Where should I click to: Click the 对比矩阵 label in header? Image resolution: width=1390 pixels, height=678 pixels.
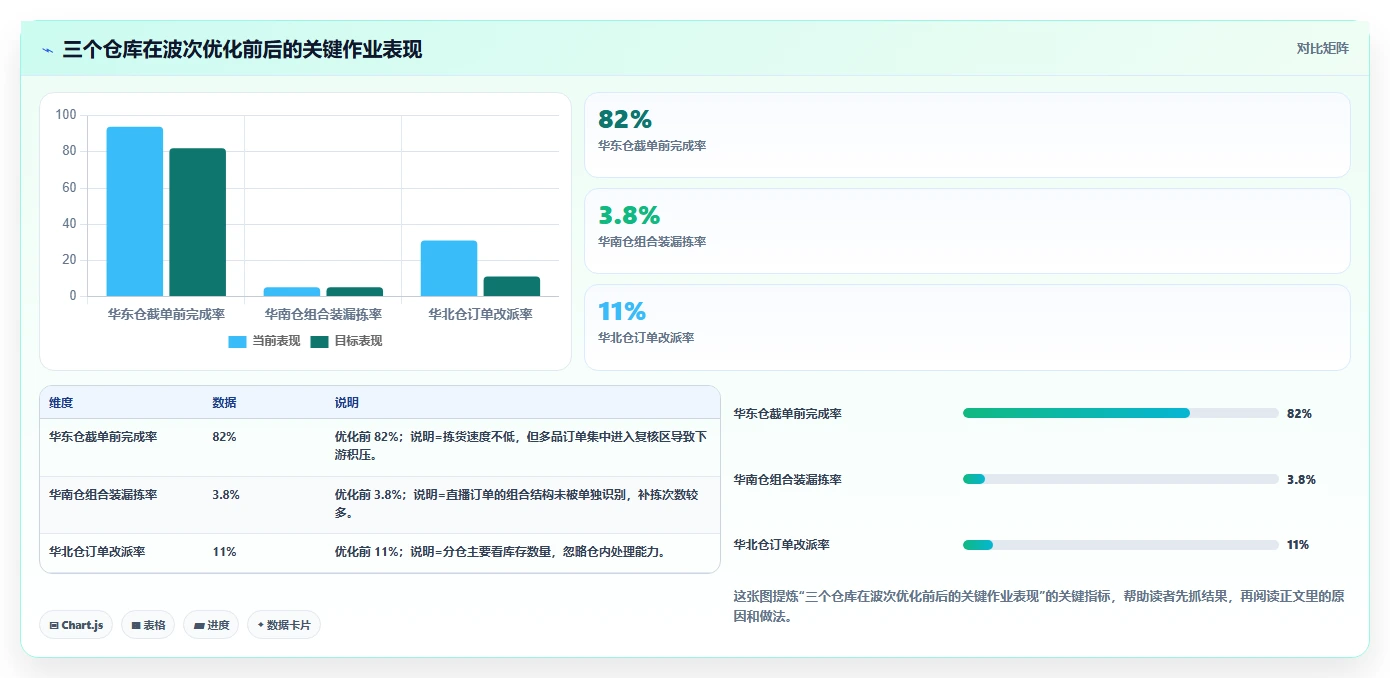point(1322,48)
